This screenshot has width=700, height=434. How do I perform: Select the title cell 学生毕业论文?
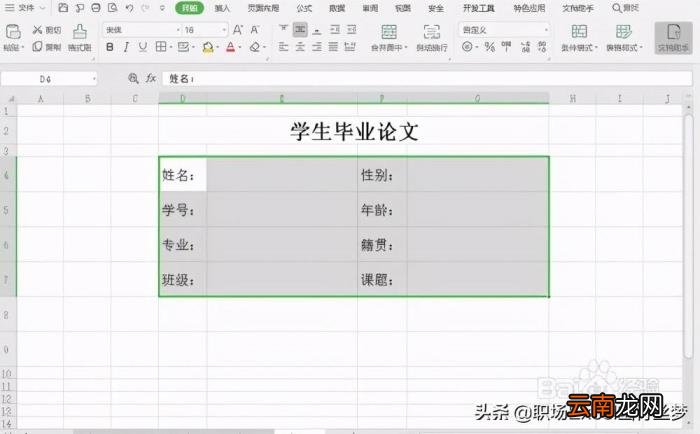[354, 131]
